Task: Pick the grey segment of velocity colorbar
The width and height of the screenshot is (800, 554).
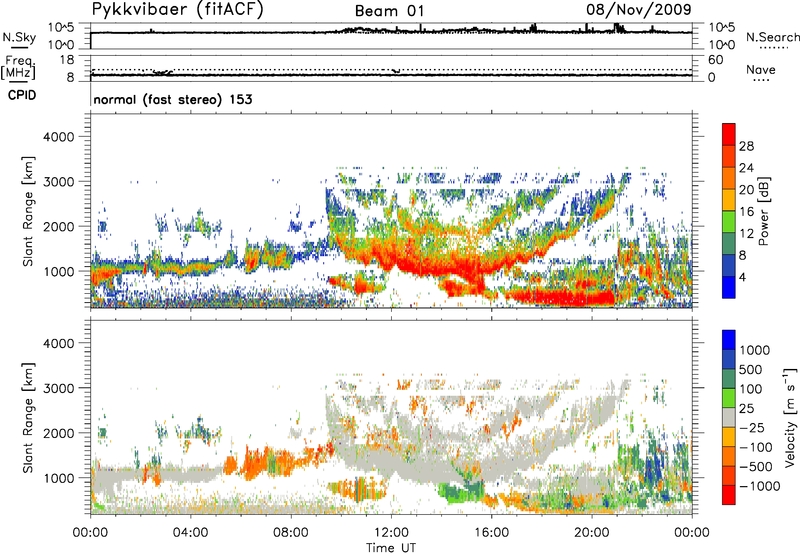Action: pos(729,418)
